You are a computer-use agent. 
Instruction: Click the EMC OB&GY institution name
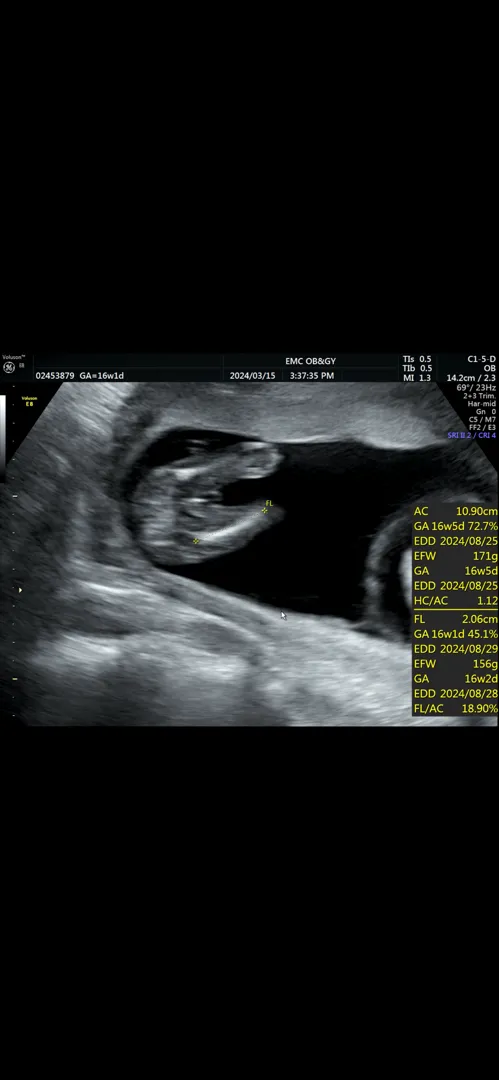click(x=310, y=361)
